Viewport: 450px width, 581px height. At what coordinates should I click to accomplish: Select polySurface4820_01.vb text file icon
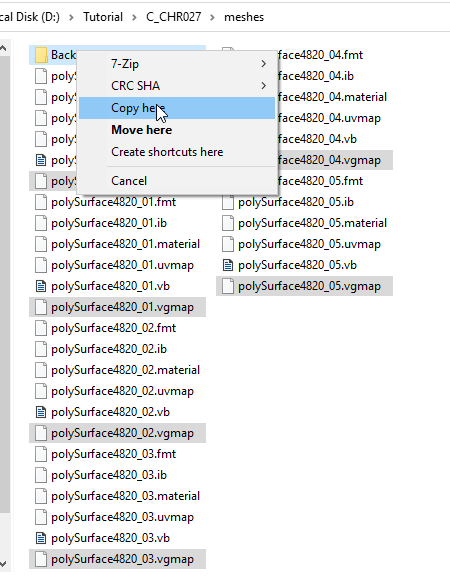click(x=41, y=286)
